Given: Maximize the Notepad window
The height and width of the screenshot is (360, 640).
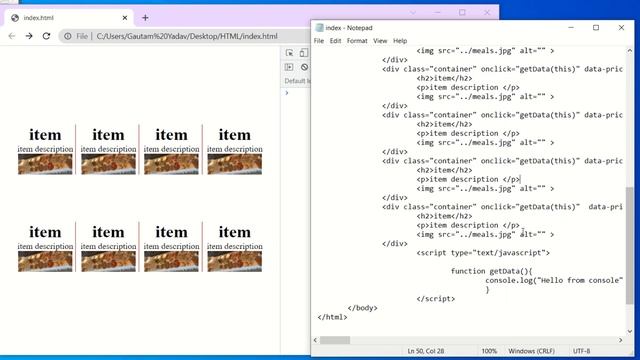Looking at the screenshot, I should coord(596,27).
